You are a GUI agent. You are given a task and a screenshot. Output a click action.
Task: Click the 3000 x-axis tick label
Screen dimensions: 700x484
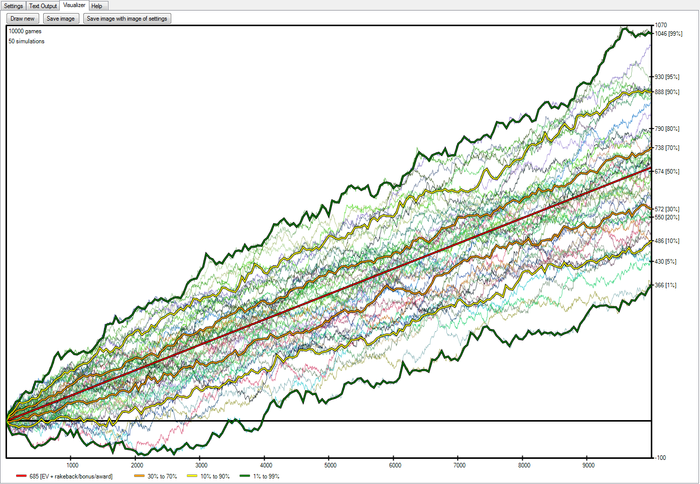coord(202,465)
